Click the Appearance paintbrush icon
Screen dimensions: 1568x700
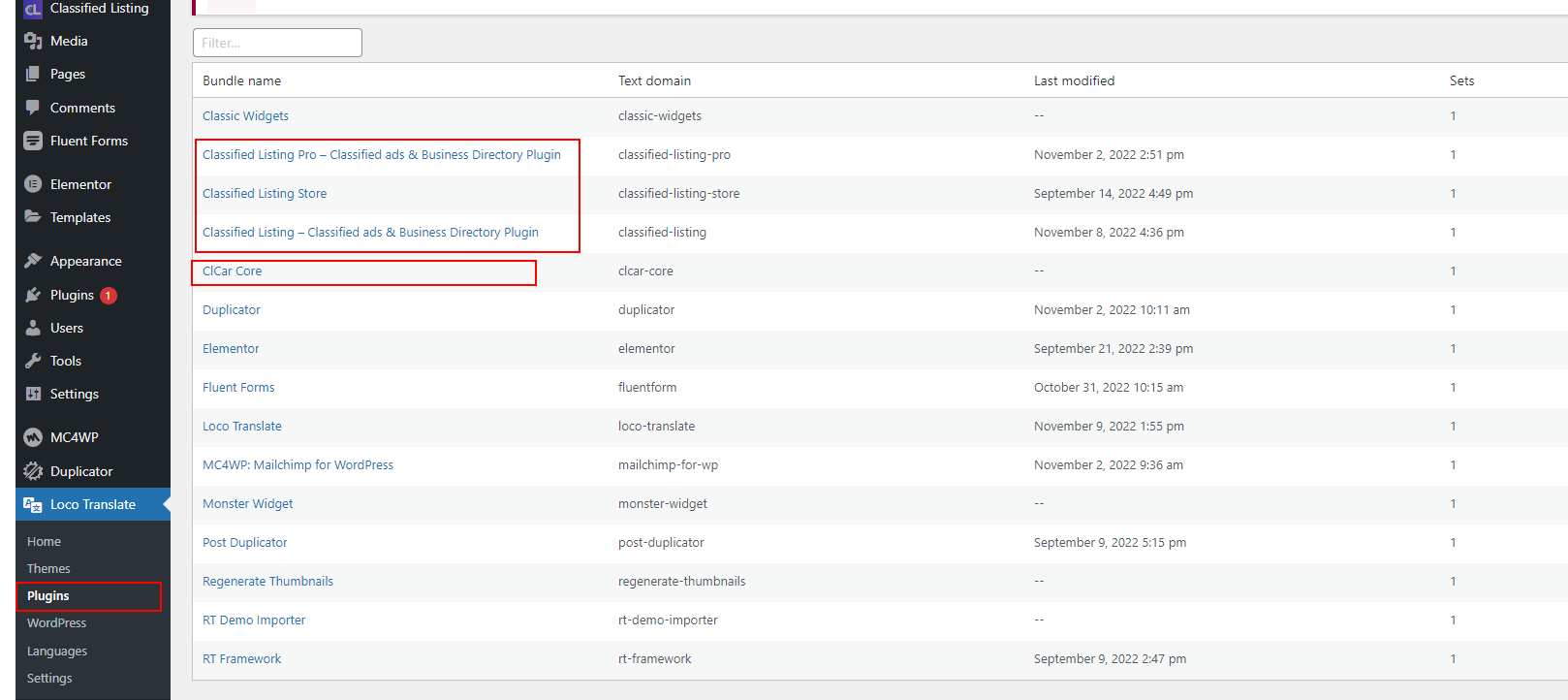(33, 261)
